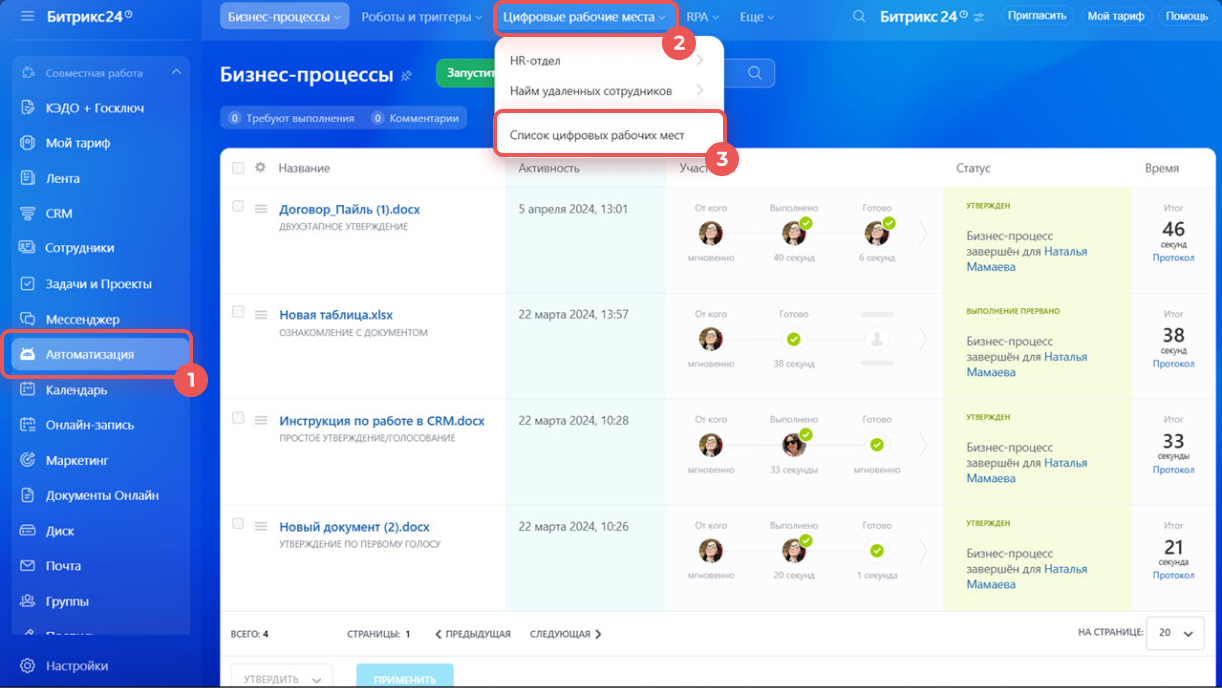Click magnifier icon in the filter search box
Viewport: 1222px width, 688px height.
click(x=755, y=73)
